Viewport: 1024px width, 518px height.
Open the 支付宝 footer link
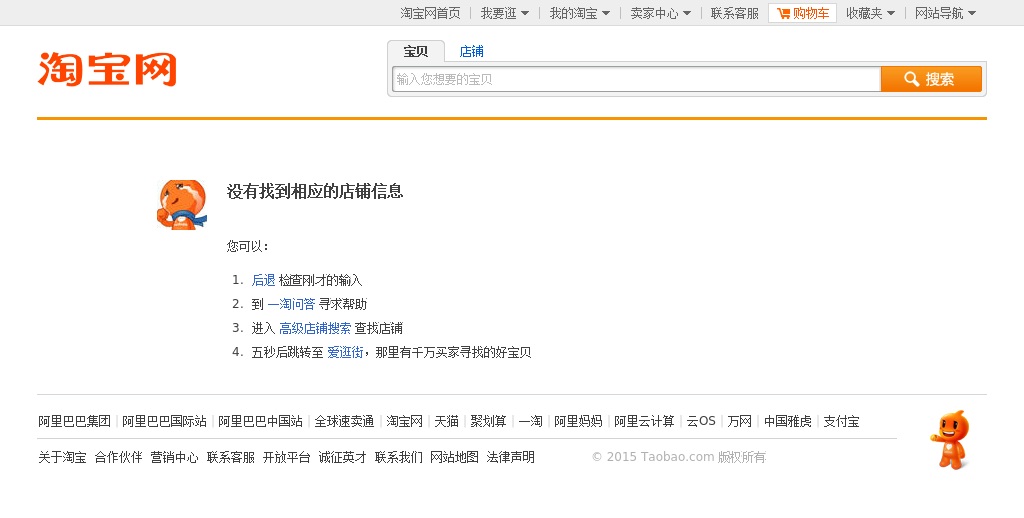coord(841,421)
